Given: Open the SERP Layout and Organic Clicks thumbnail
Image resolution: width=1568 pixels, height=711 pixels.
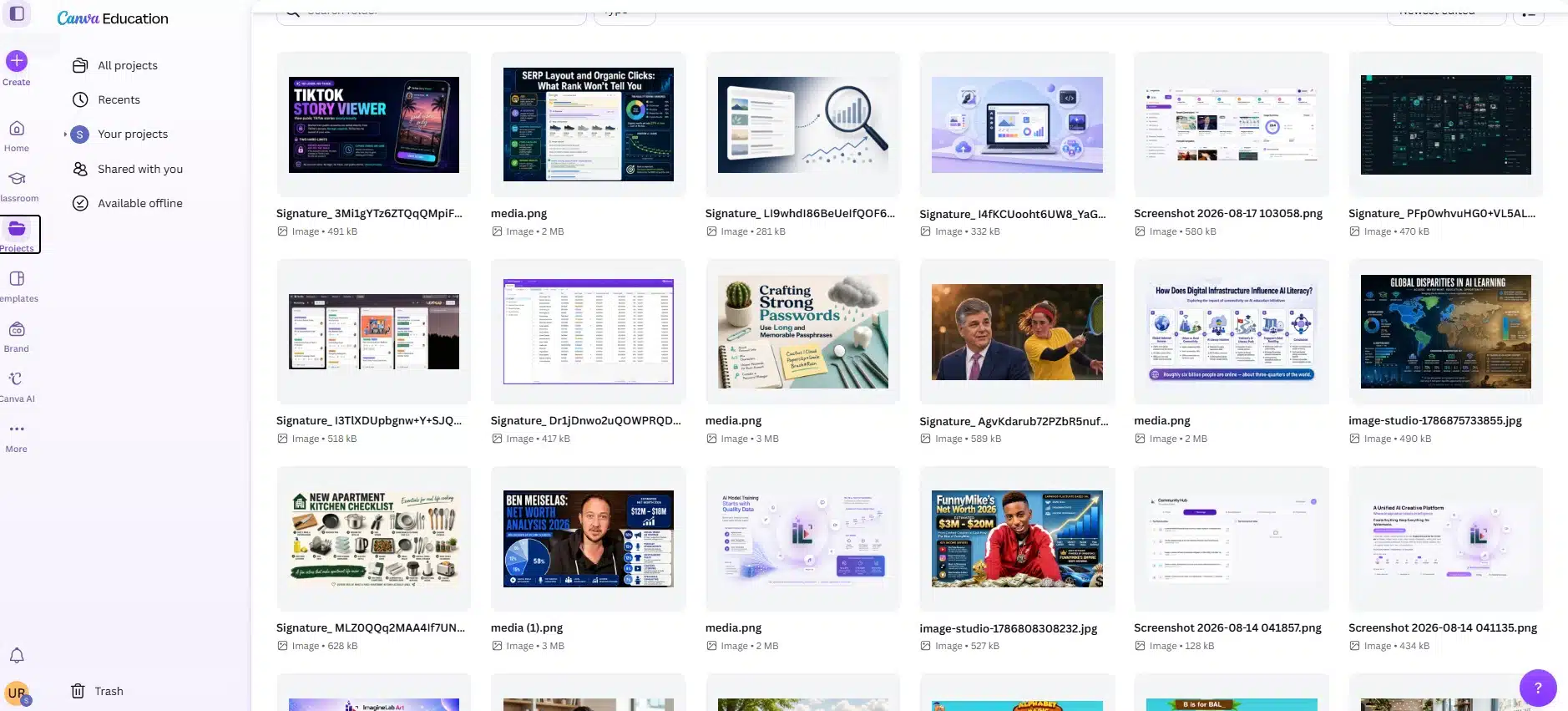Looking at the screenshot, I should pos(589,124).
